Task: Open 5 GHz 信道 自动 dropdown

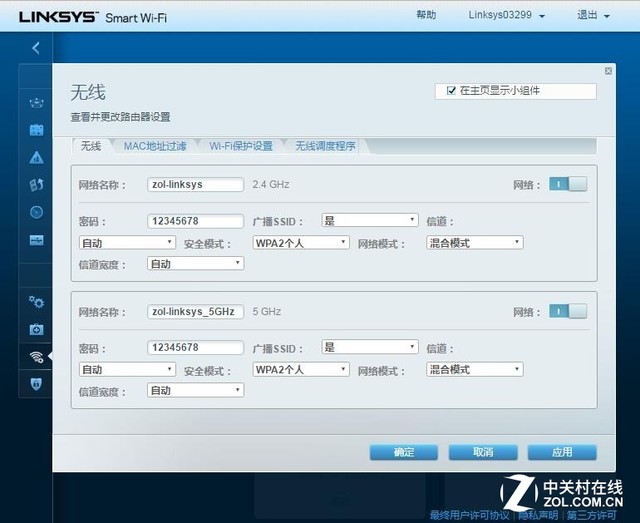Action: (x=127, y=369)
